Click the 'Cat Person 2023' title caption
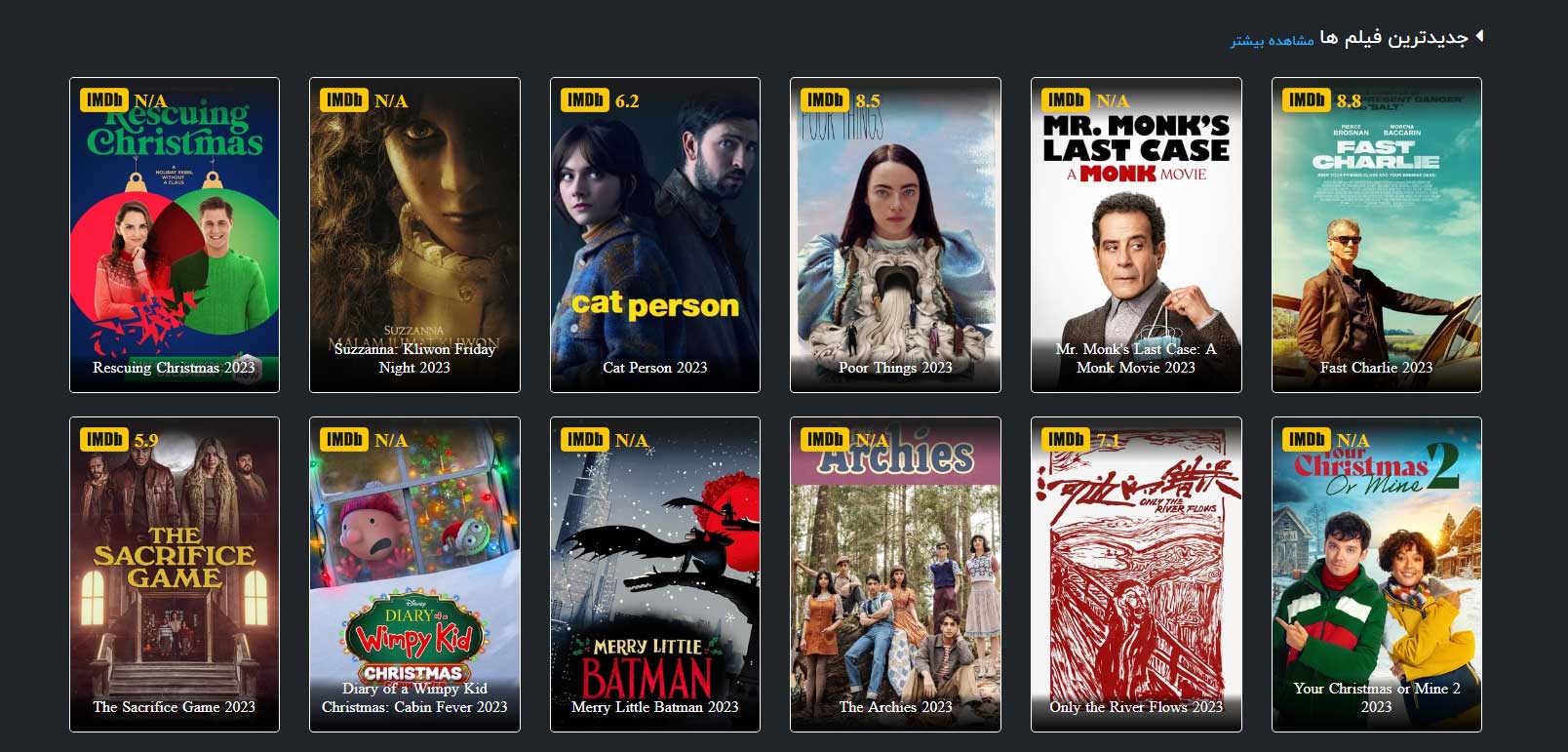 655,368
